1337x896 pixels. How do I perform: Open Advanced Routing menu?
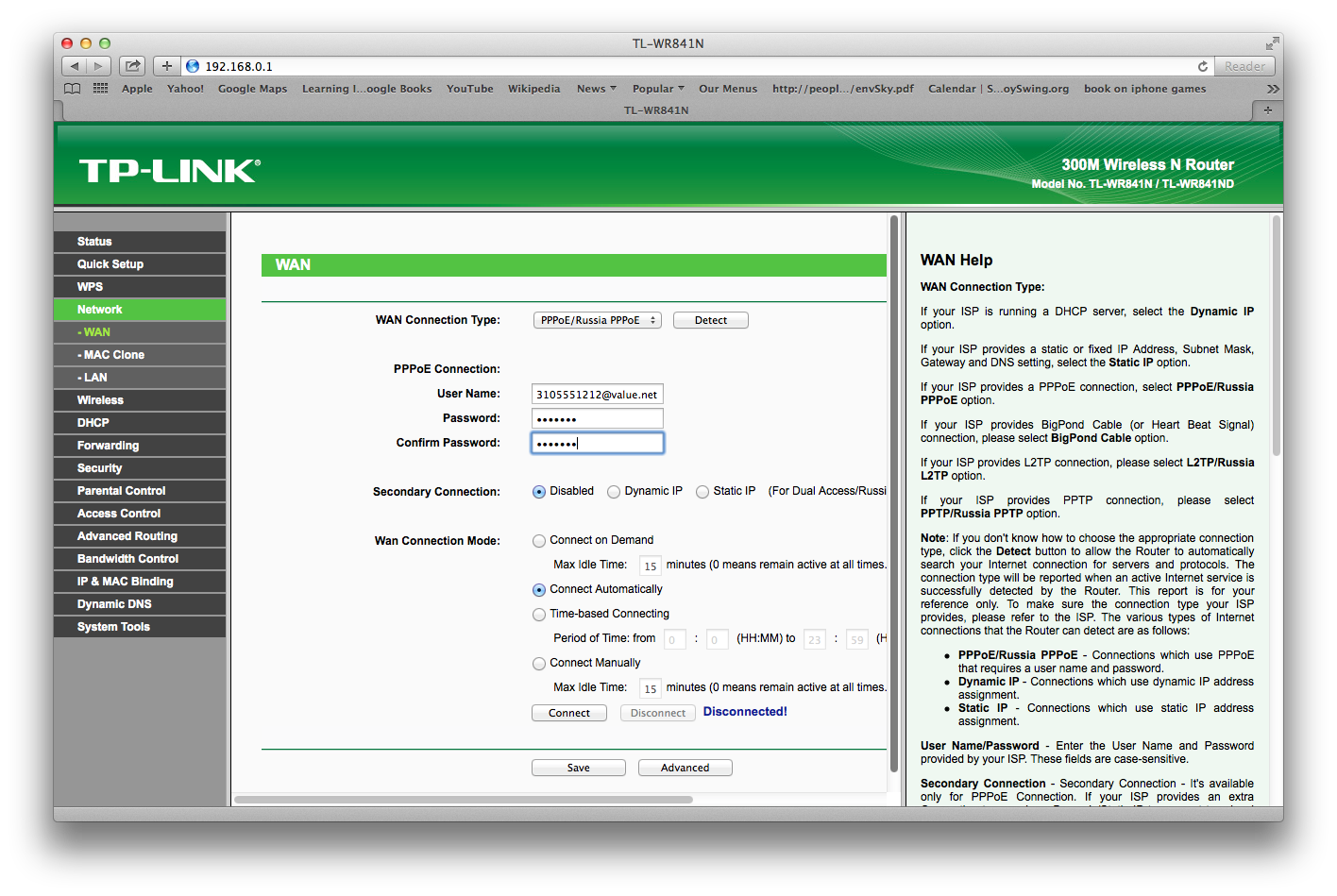point(140,536)
